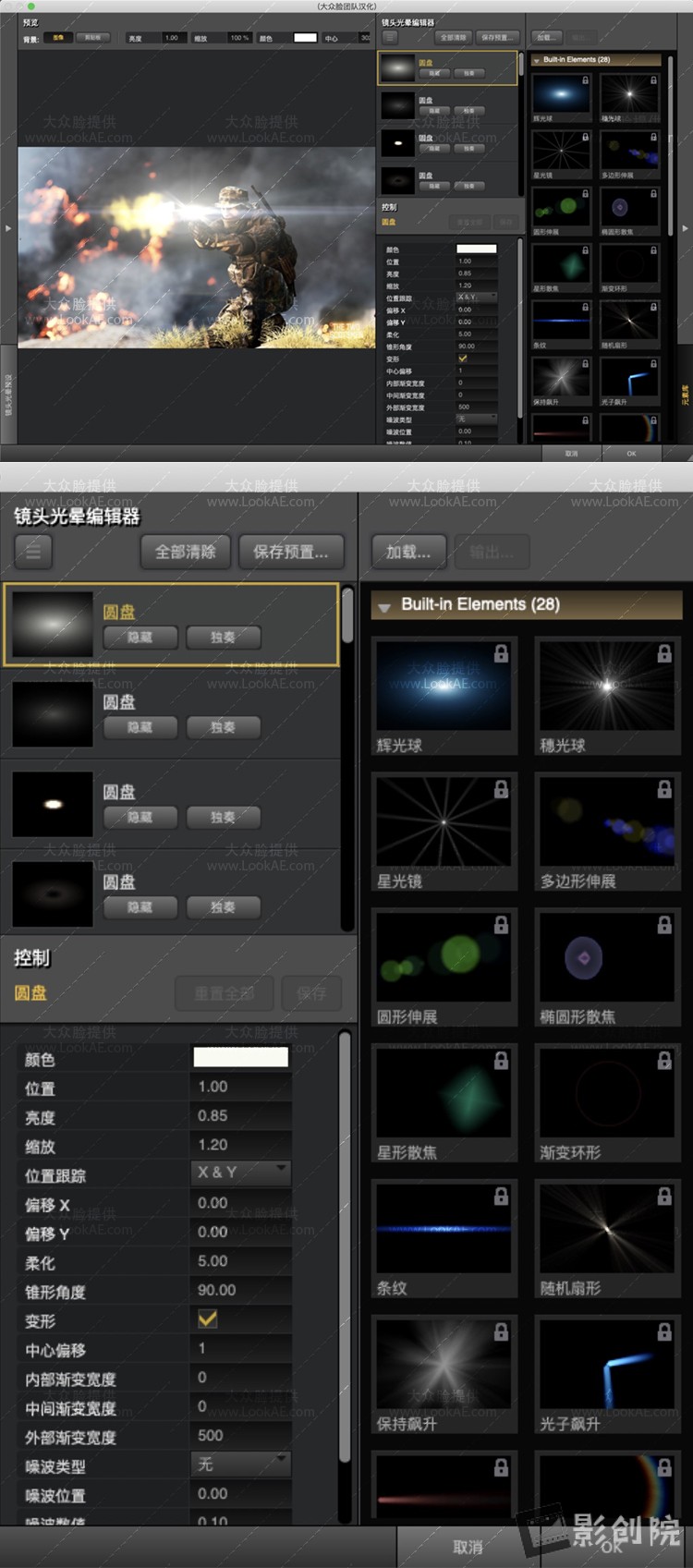Click the list menu icon under 镜头光晕编辑器

33,553
